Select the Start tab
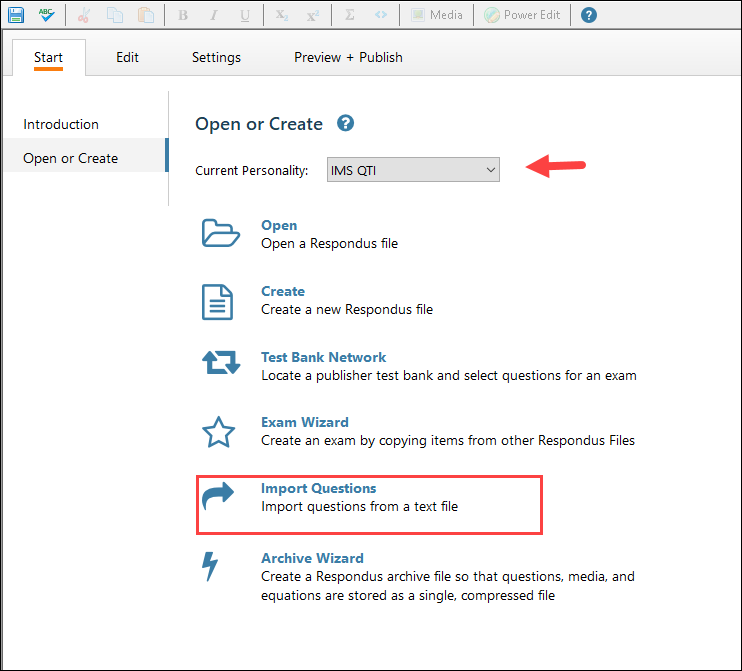The height and width of the screenshot is (671, 742). [x=48, y=57]
